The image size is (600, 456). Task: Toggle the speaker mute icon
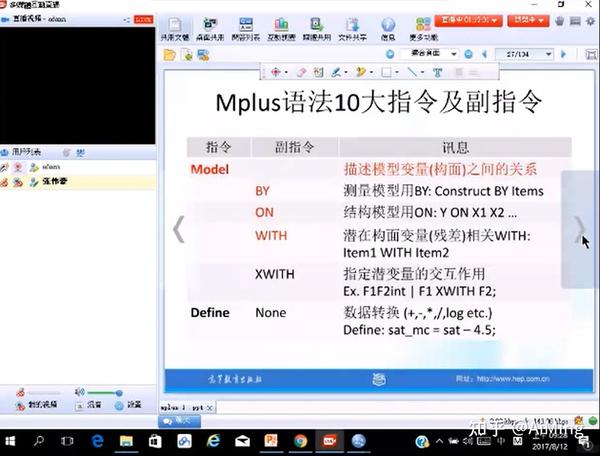(79, 392)
